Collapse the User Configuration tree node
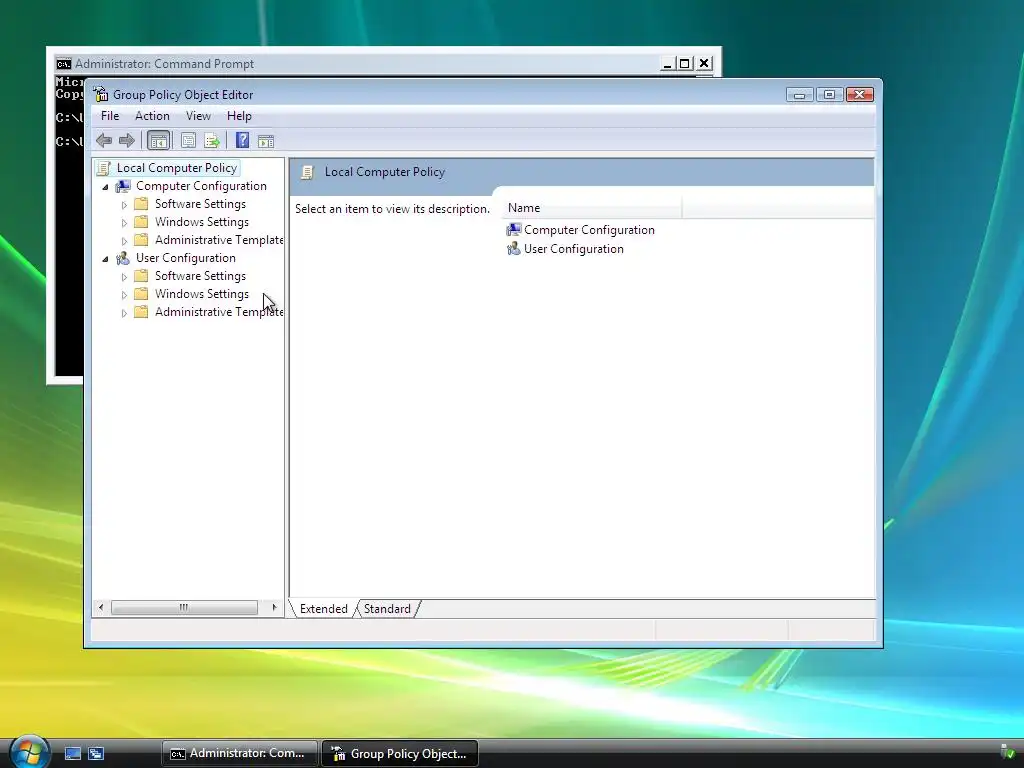This screenshot has height=768, width=1024. pyautogui.click(x=105, y=259)
